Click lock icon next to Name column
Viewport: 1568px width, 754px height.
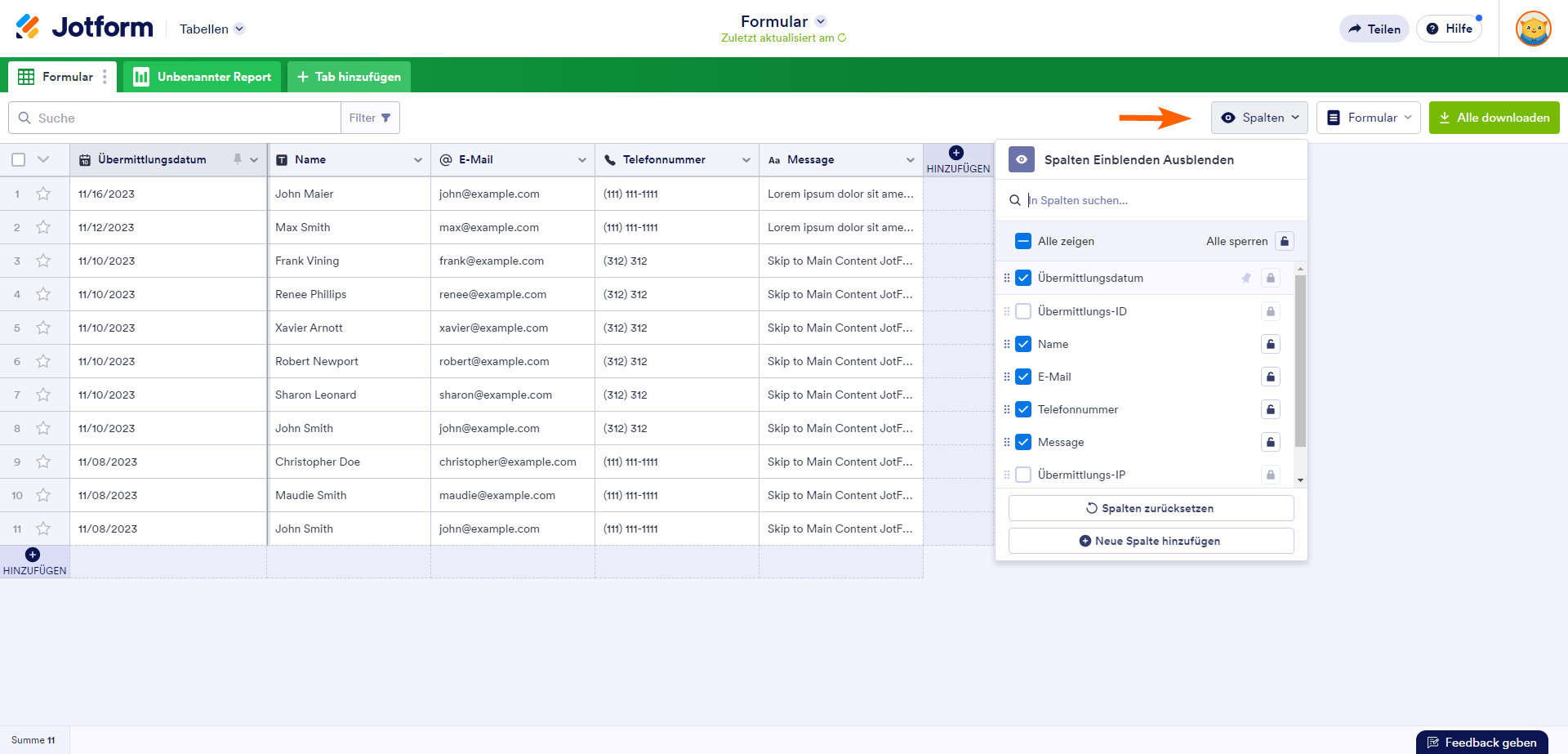pyautogui.click(x=1270, y=344)
